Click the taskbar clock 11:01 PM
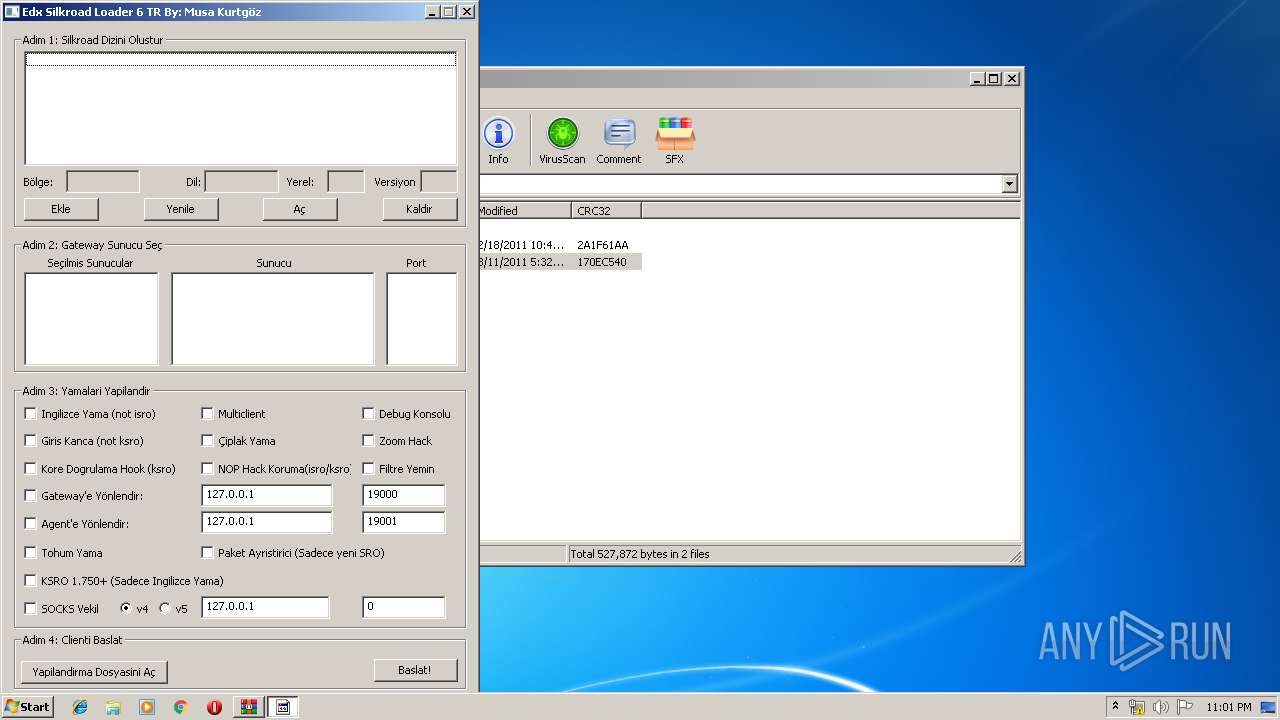This screenshot has width=1280, height=720. pos(1229,707)
